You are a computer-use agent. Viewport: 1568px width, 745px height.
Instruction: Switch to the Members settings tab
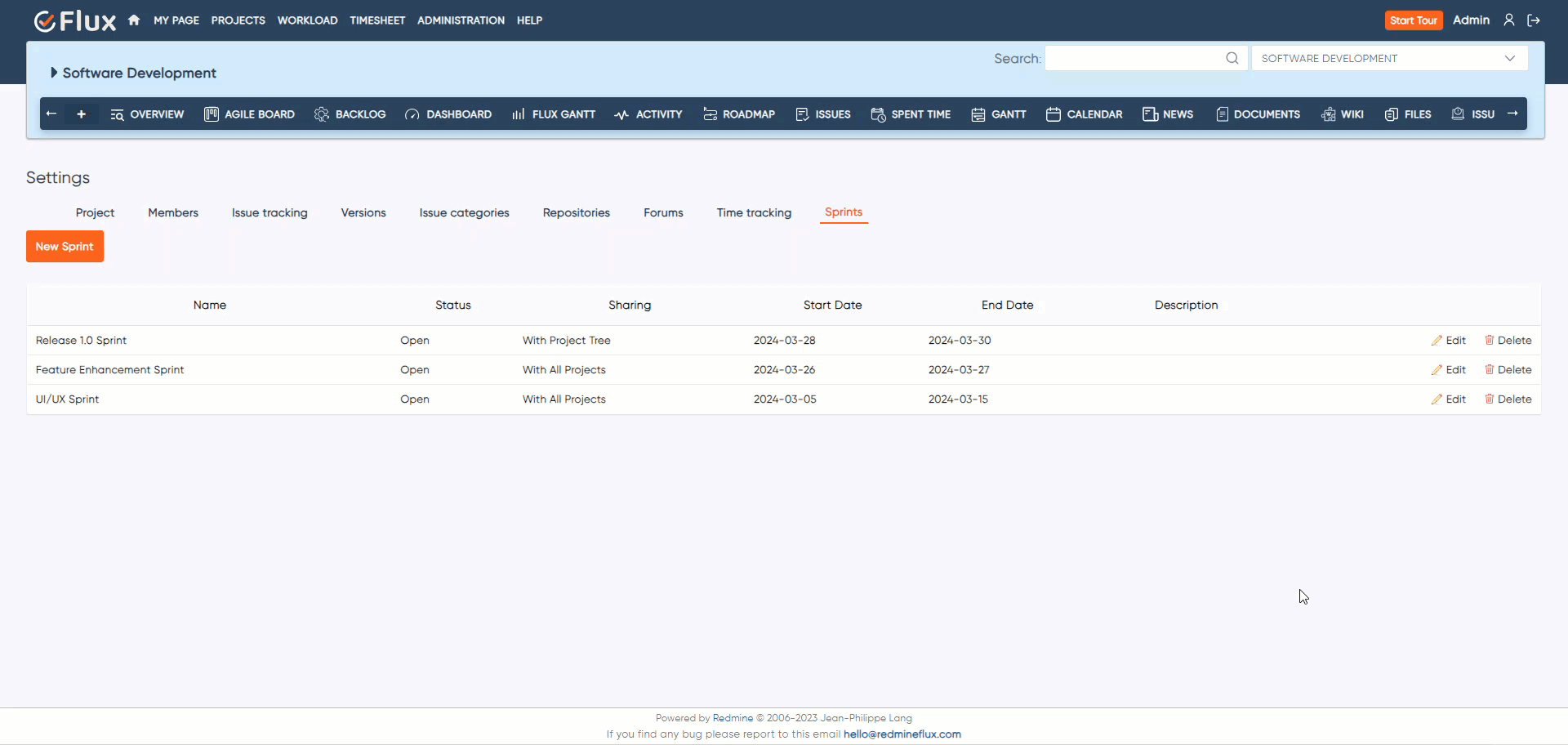173,212
